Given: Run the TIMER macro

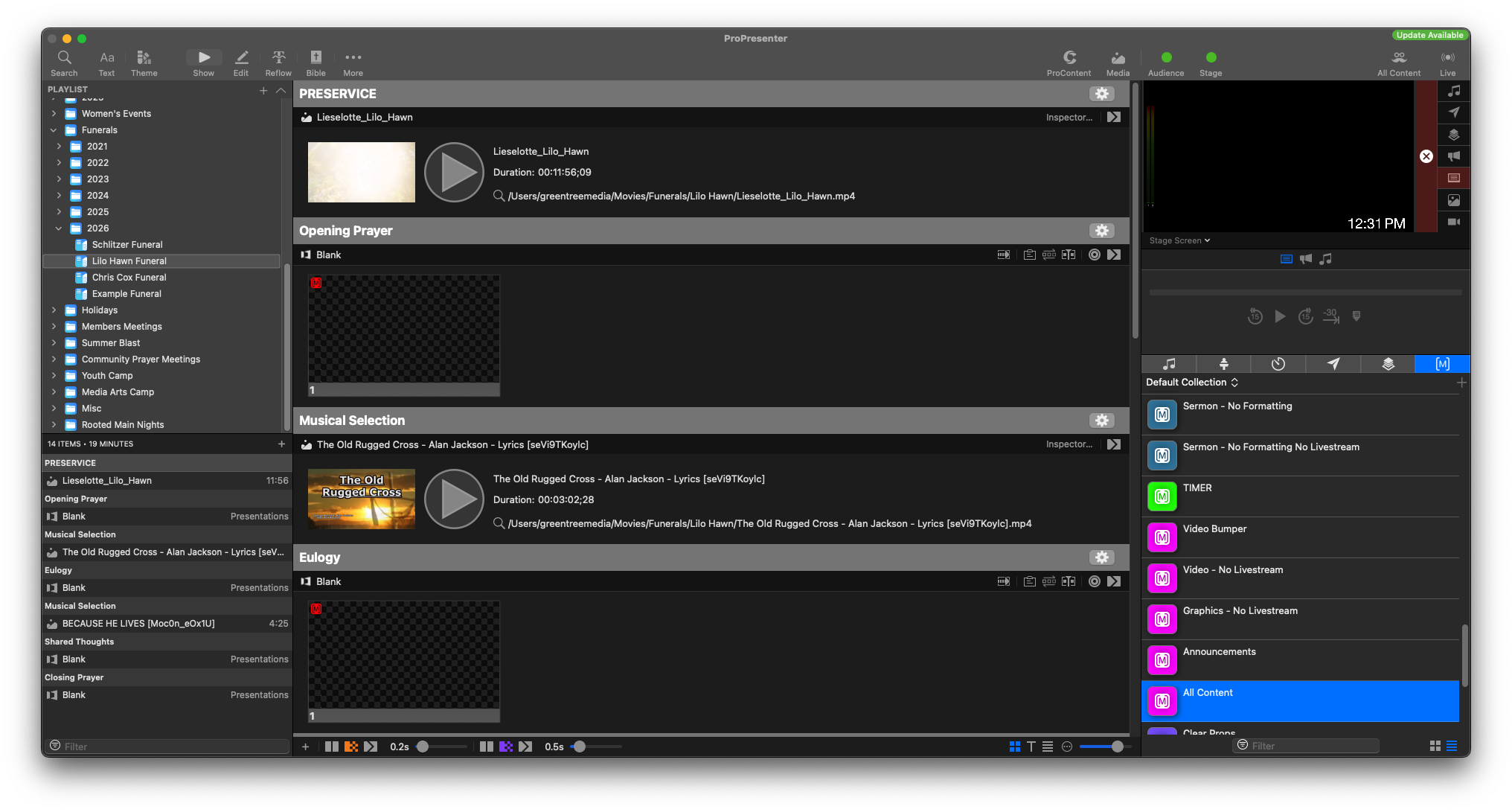Looking at the screenshot, I should (1162, 496).
